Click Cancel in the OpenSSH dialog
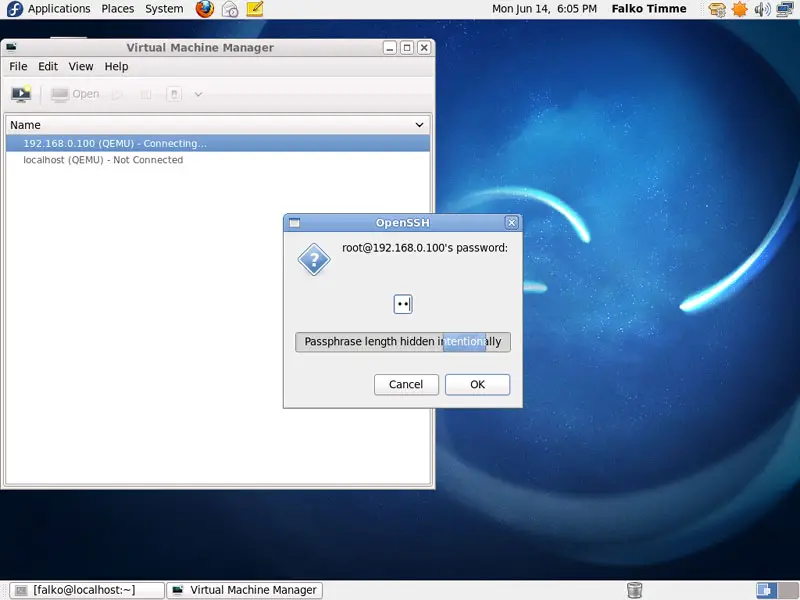 pyautogui.click(x=406, y=385)
